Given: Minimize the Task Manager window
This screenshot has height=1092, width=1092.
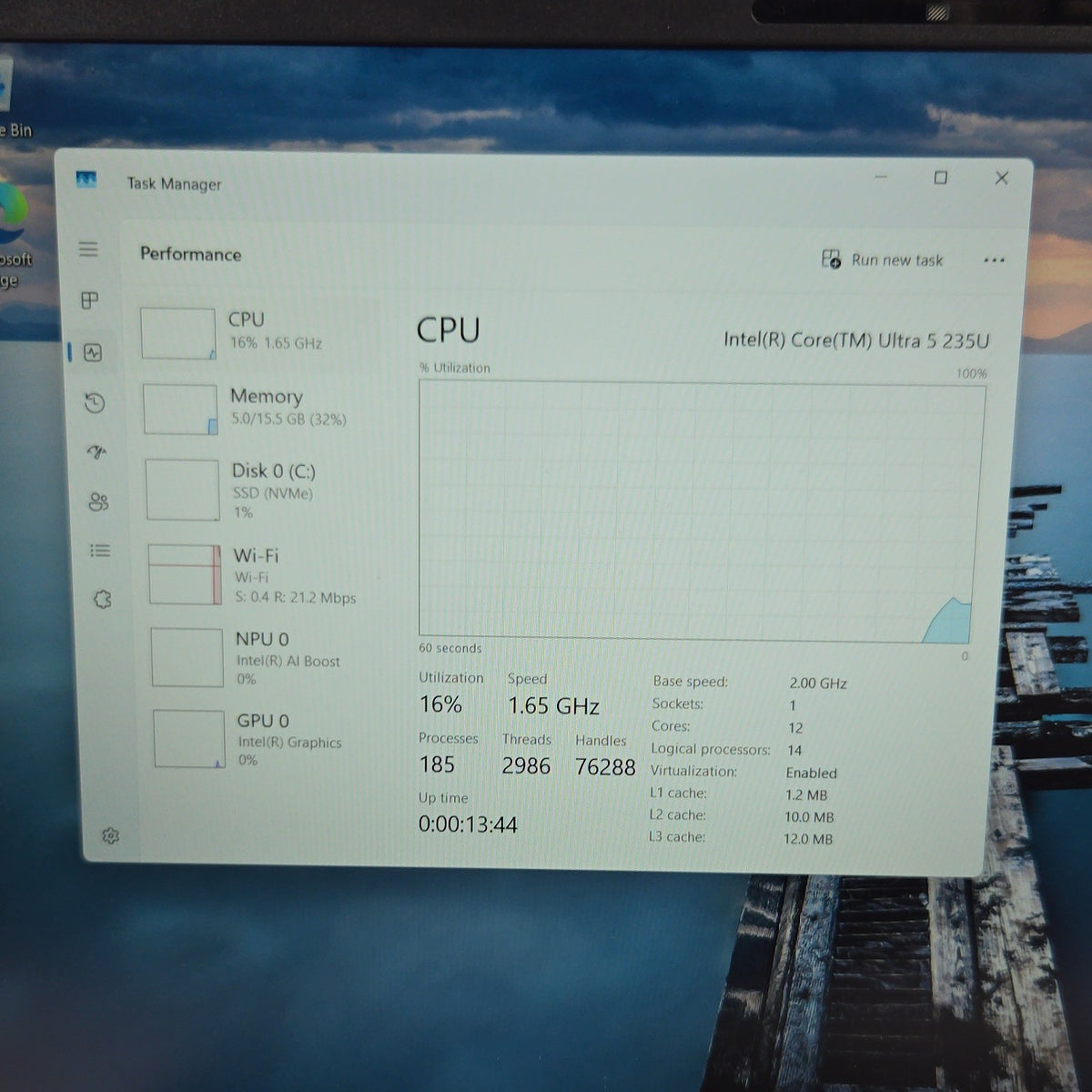Looking at the screenshot, I should click(881, 177).
